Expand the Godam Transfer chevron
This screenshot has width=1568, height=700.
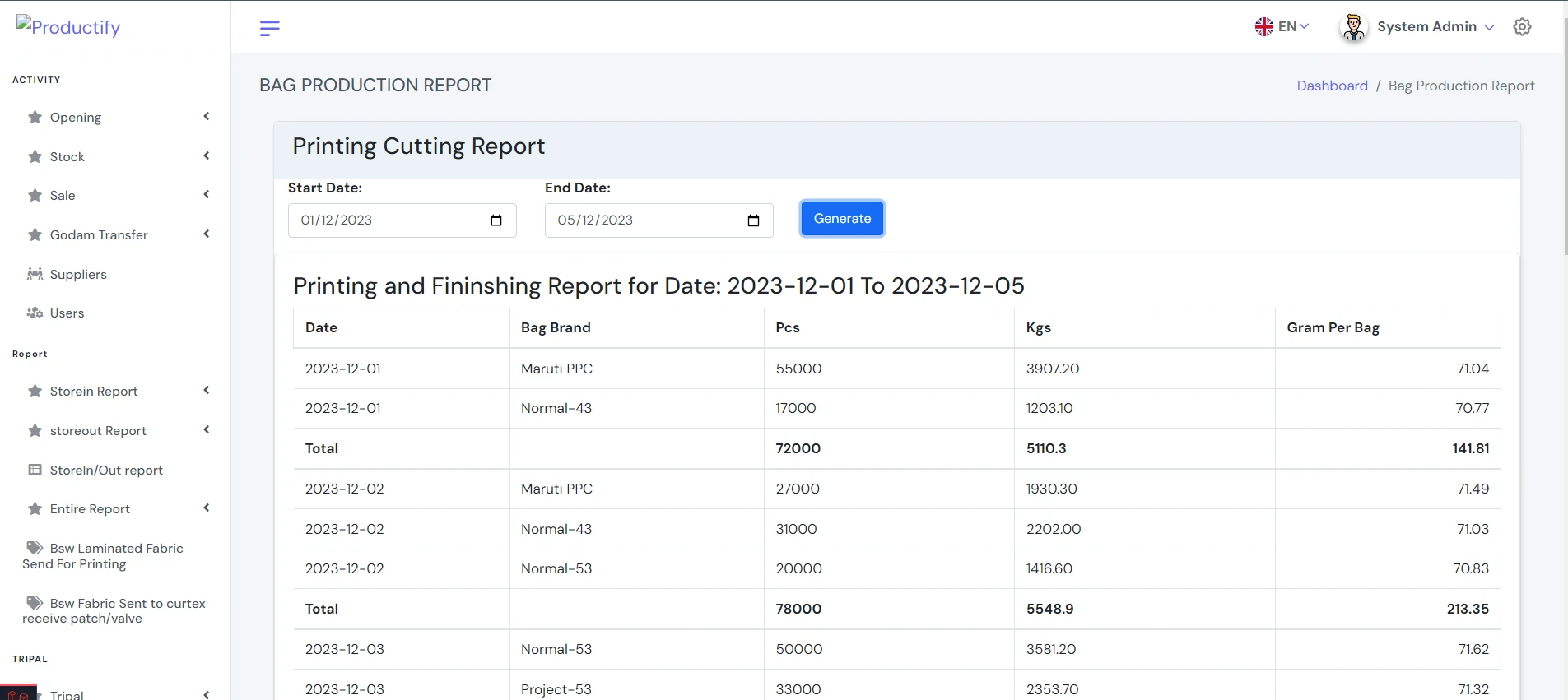click(x=207, y=234)
